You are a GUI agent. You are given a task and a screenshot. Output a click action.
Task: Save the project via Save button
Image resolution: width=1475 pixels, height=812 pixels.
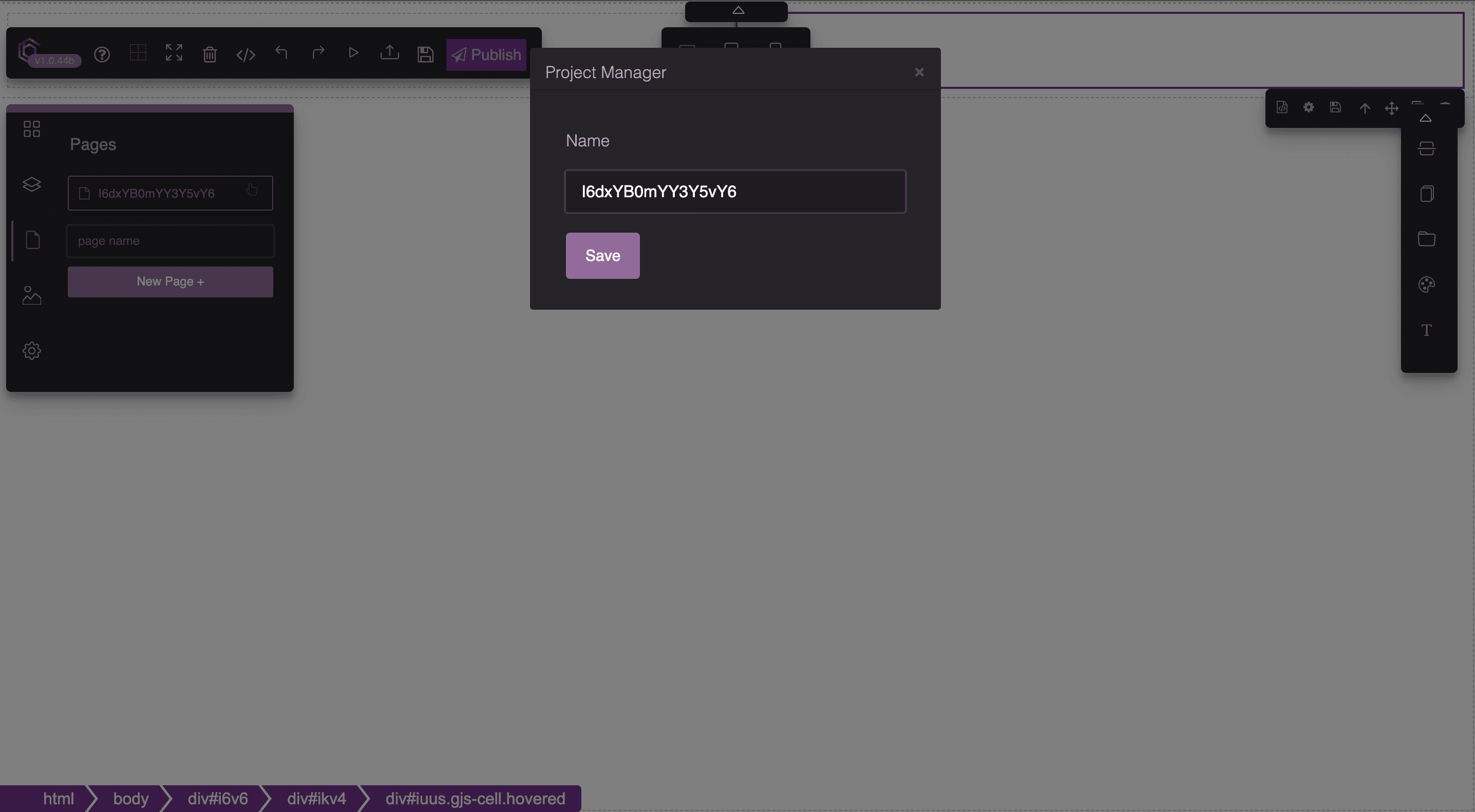tap(602, 255)
